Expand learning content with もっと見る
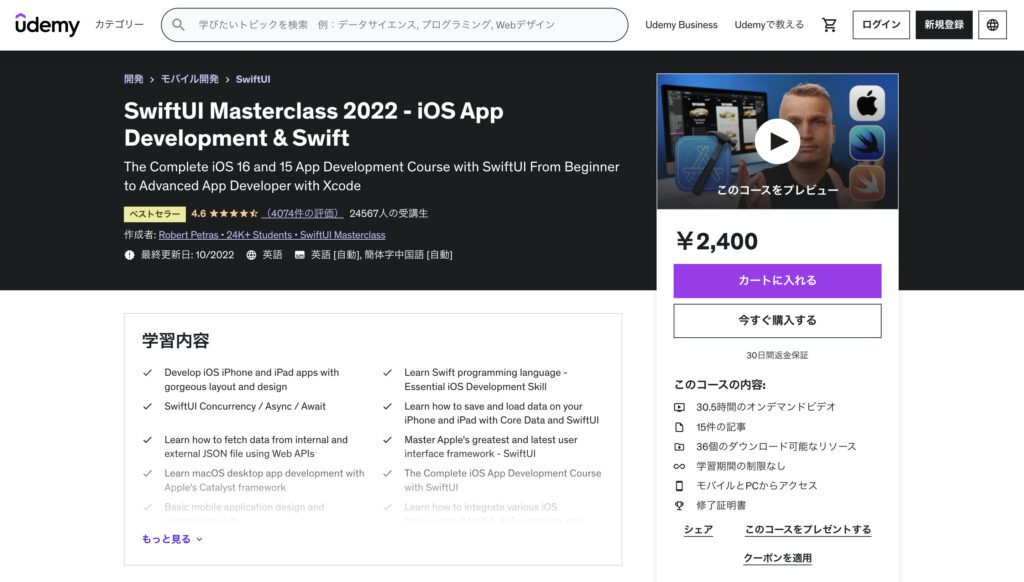The height and width of the screenshot is (582, 1024). (172, 540)
